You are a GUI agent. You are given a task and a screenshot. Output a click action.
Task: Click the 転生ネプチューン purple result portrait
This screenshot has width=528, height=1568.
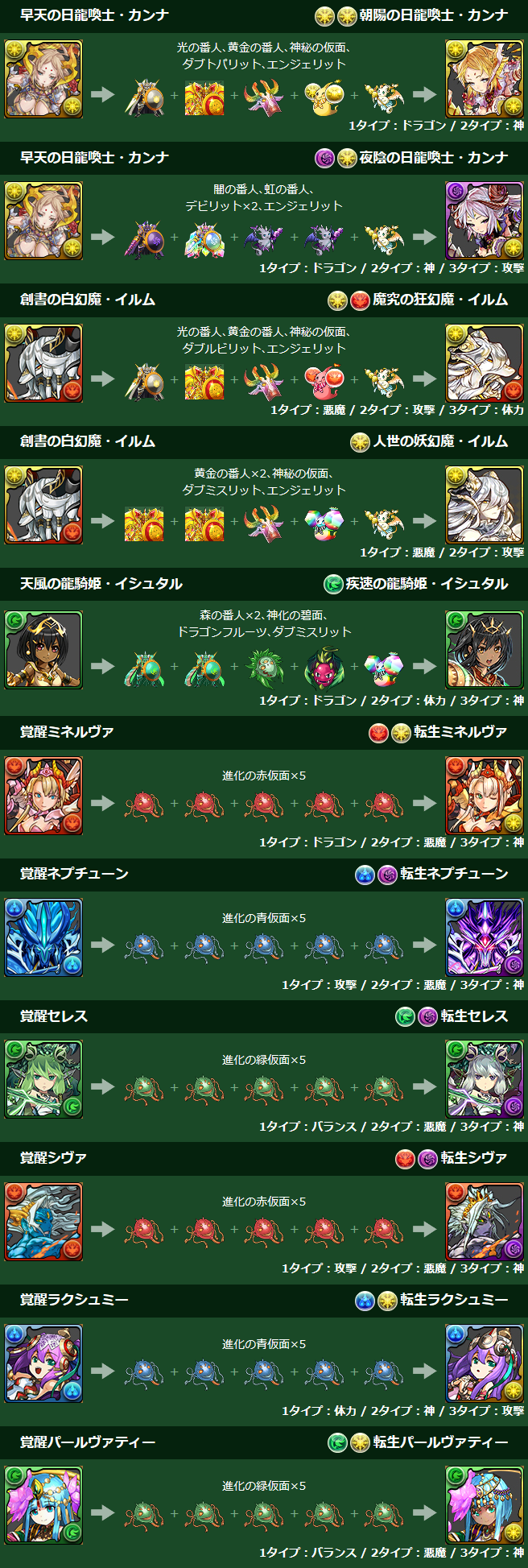(x=485, y=937)
